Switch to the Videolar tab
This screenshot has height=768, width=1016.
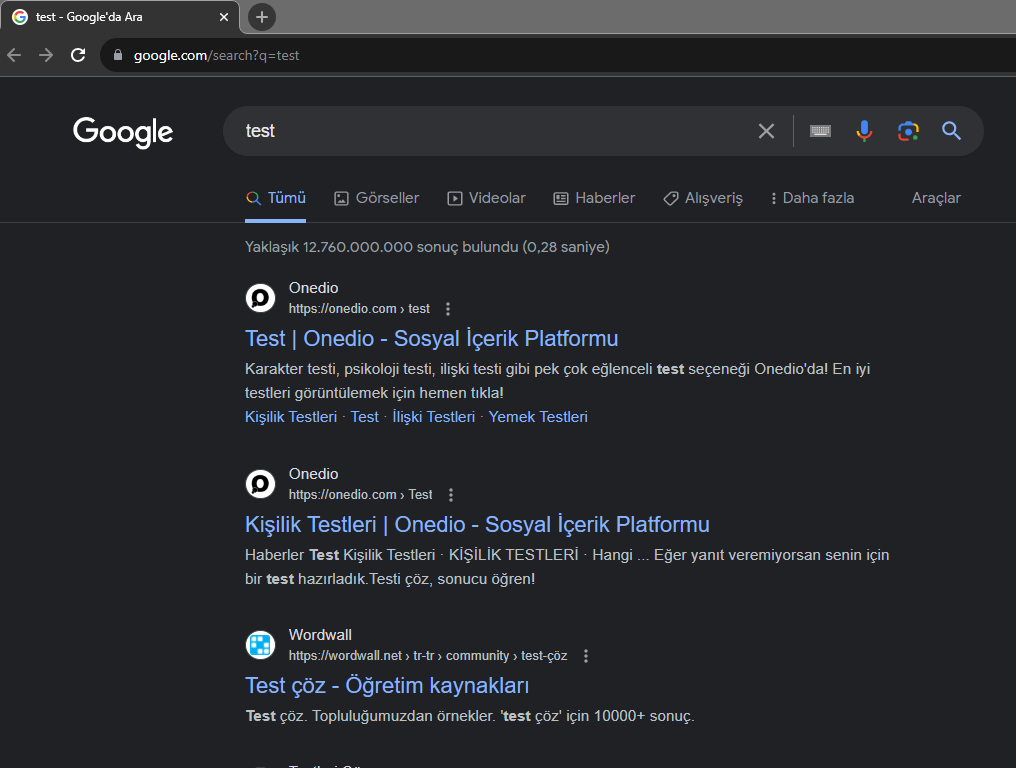[487, 198]
